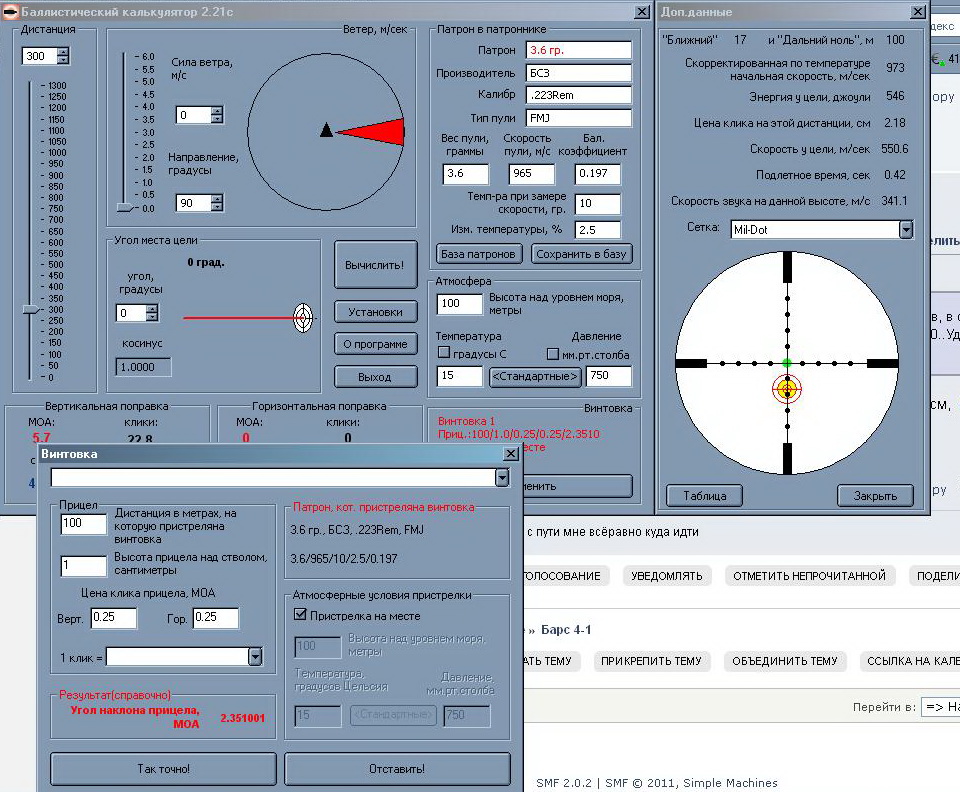Click the red-yellow impact marker on the reticle
This screenshot has height=792, width=960.
(787, 388)
